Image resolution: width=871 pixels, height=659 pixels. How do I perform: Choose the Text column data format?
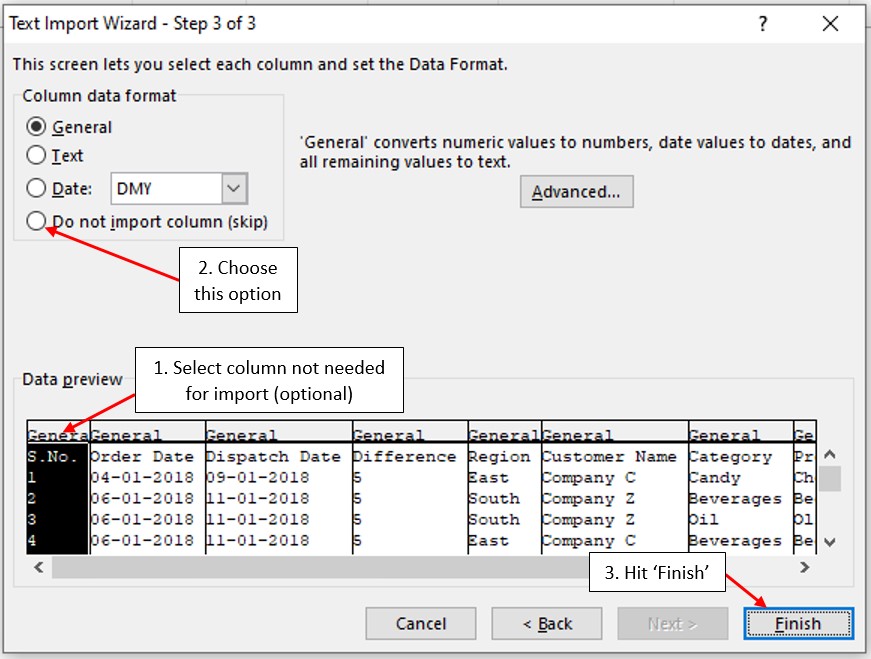(x=37, y=156)
